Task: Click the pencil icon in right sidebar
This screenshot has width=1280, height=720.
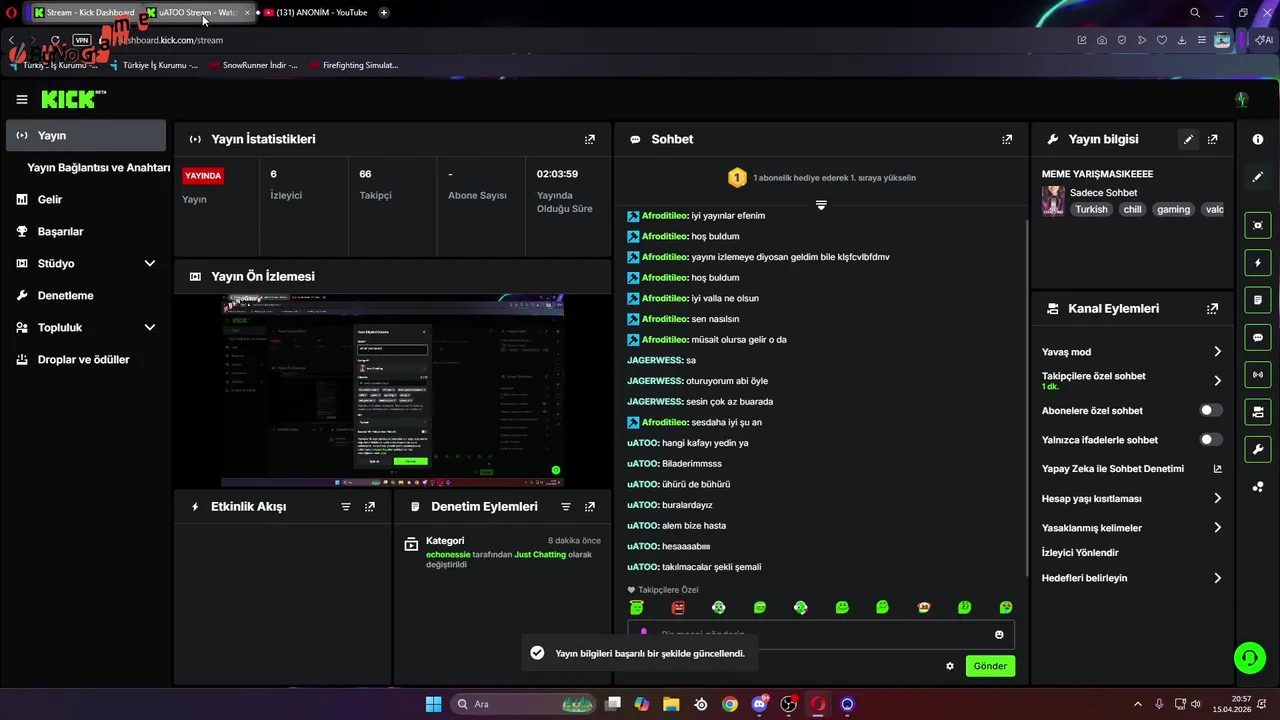Action: click(1258, 176)
